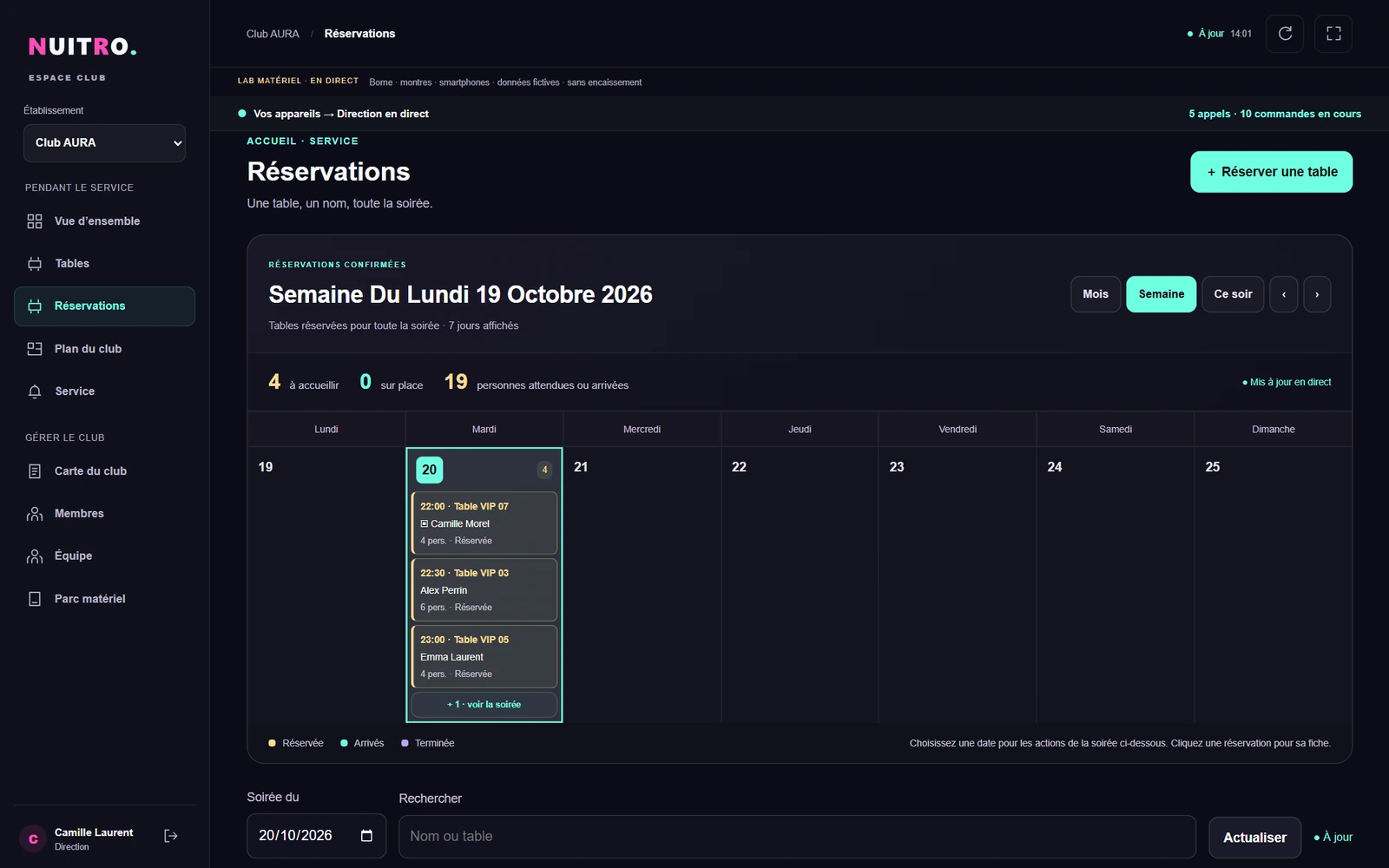Viewport: 1389px width, 868px height.
Task: Open Vue d'ensemble grid icon
Action: (35, 221)
